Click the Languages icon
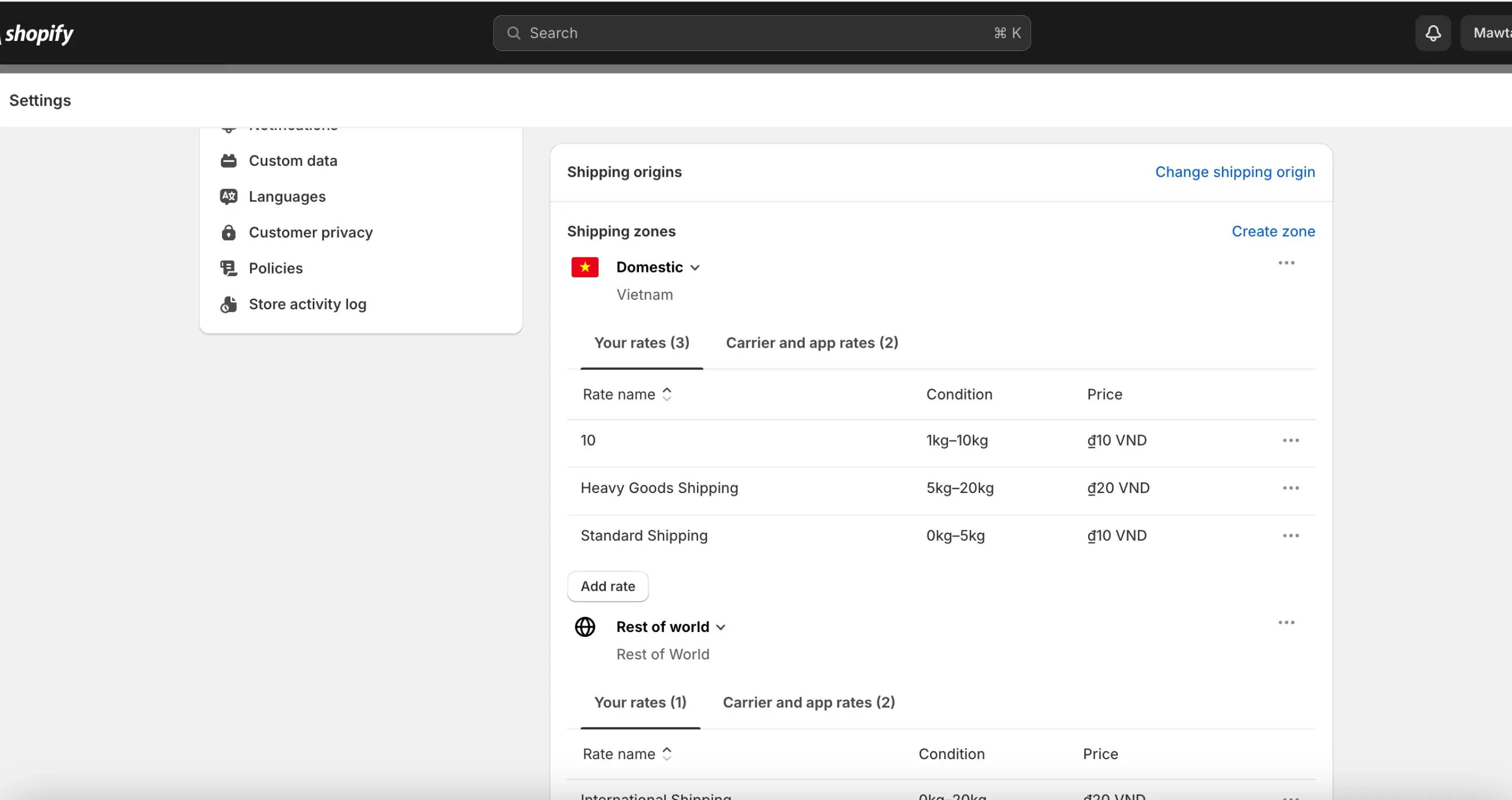The height and width of the screenshot is (800, 1512). [228, 197]
